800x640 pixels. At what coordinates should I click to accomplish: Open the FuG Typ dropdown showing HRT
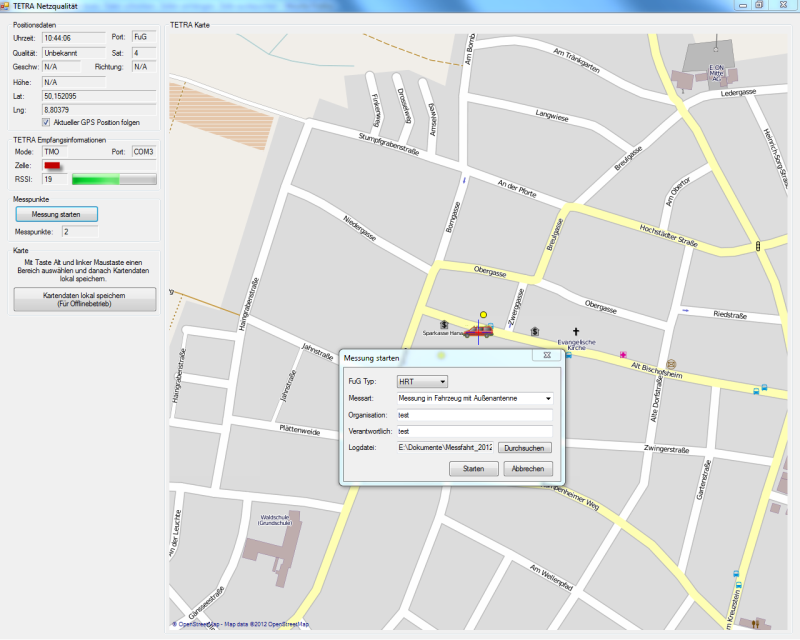[x=422, y=381]
